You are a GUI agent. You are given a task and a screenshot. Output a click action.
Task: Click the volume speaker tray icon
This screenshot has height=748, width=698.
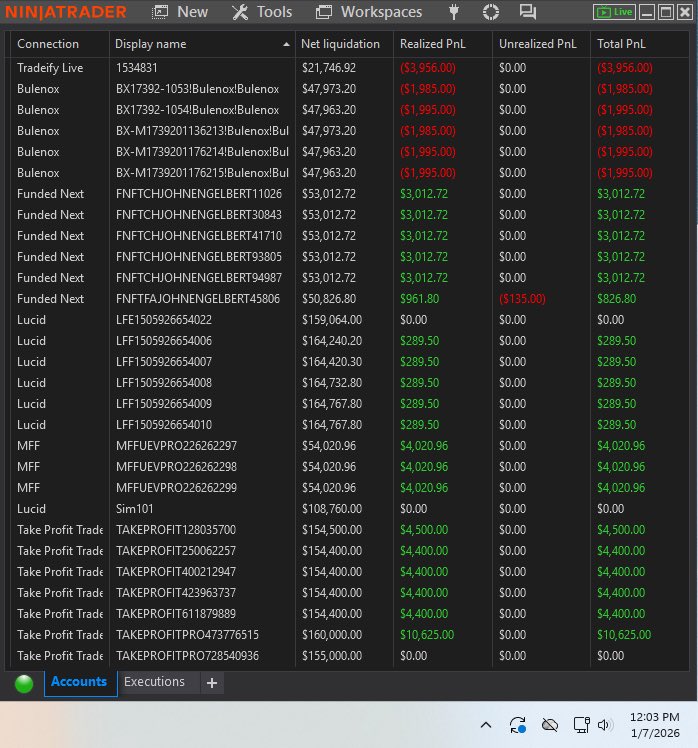coord(604,725)
